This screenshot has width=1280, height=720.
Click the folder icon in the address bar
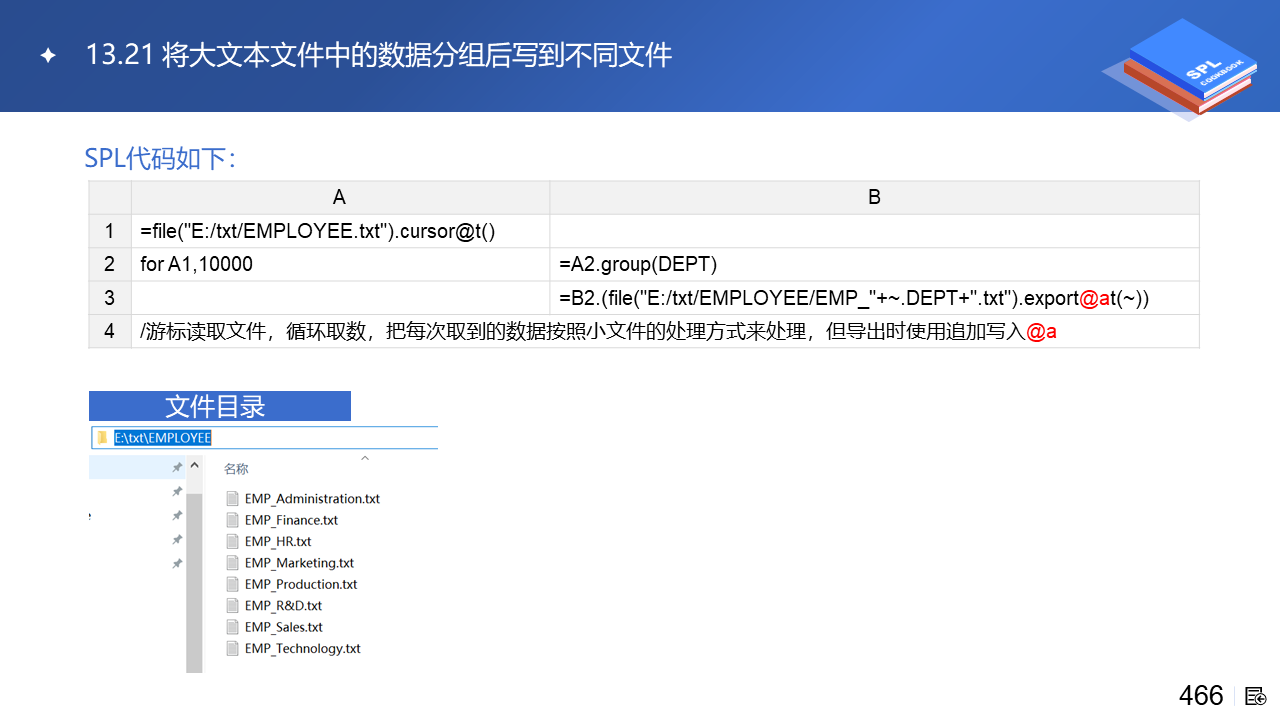coord(102,438)
